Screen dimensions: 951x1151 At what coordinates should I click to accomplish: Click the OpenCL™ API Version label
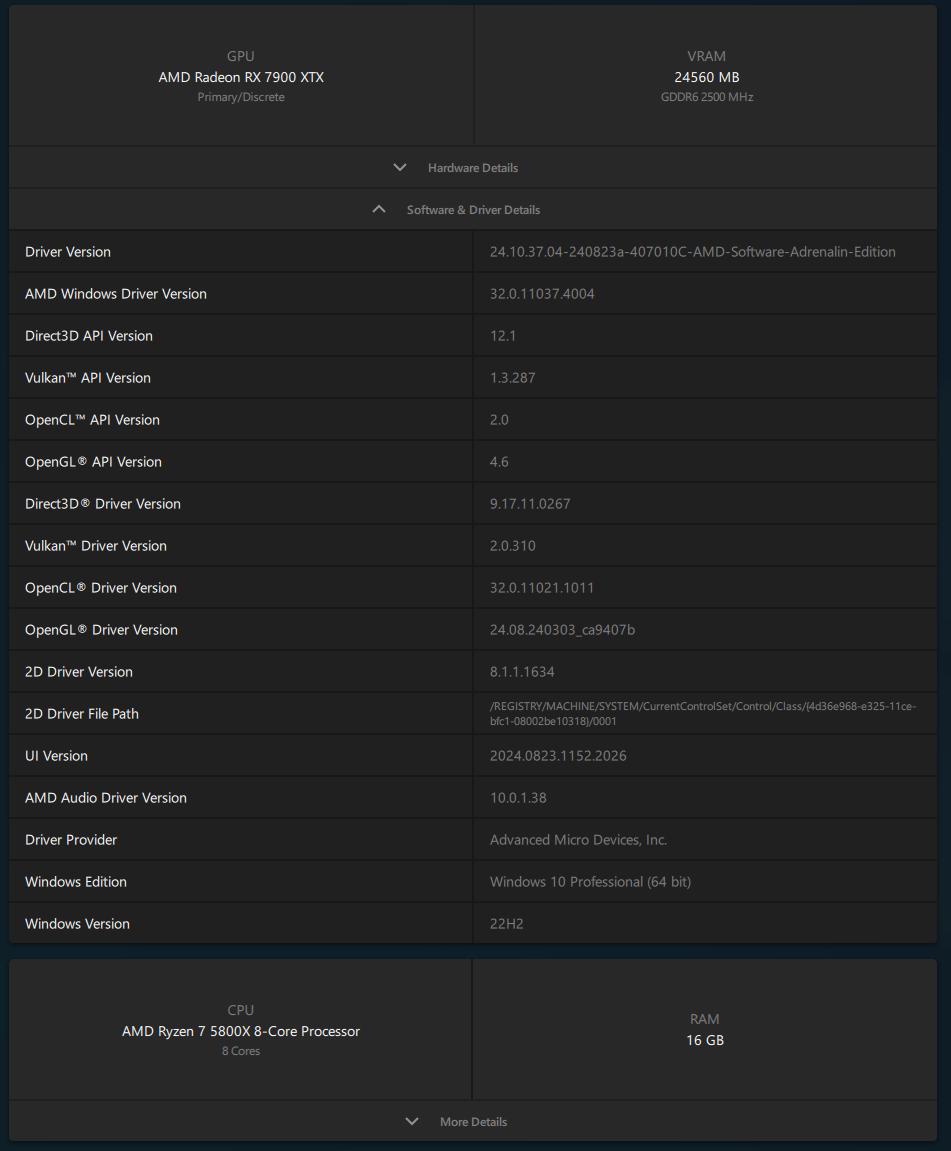(x=92, y=420)
